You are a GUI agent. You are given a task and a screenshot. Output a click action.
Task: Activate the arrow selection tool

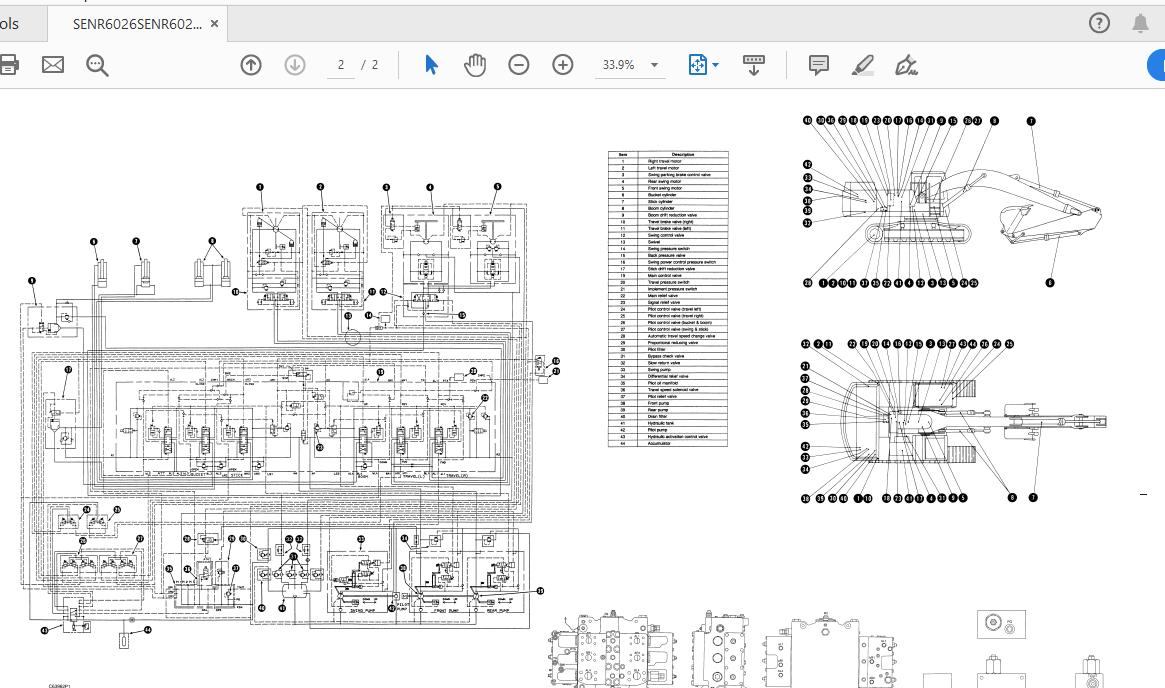tap(431, 65)
